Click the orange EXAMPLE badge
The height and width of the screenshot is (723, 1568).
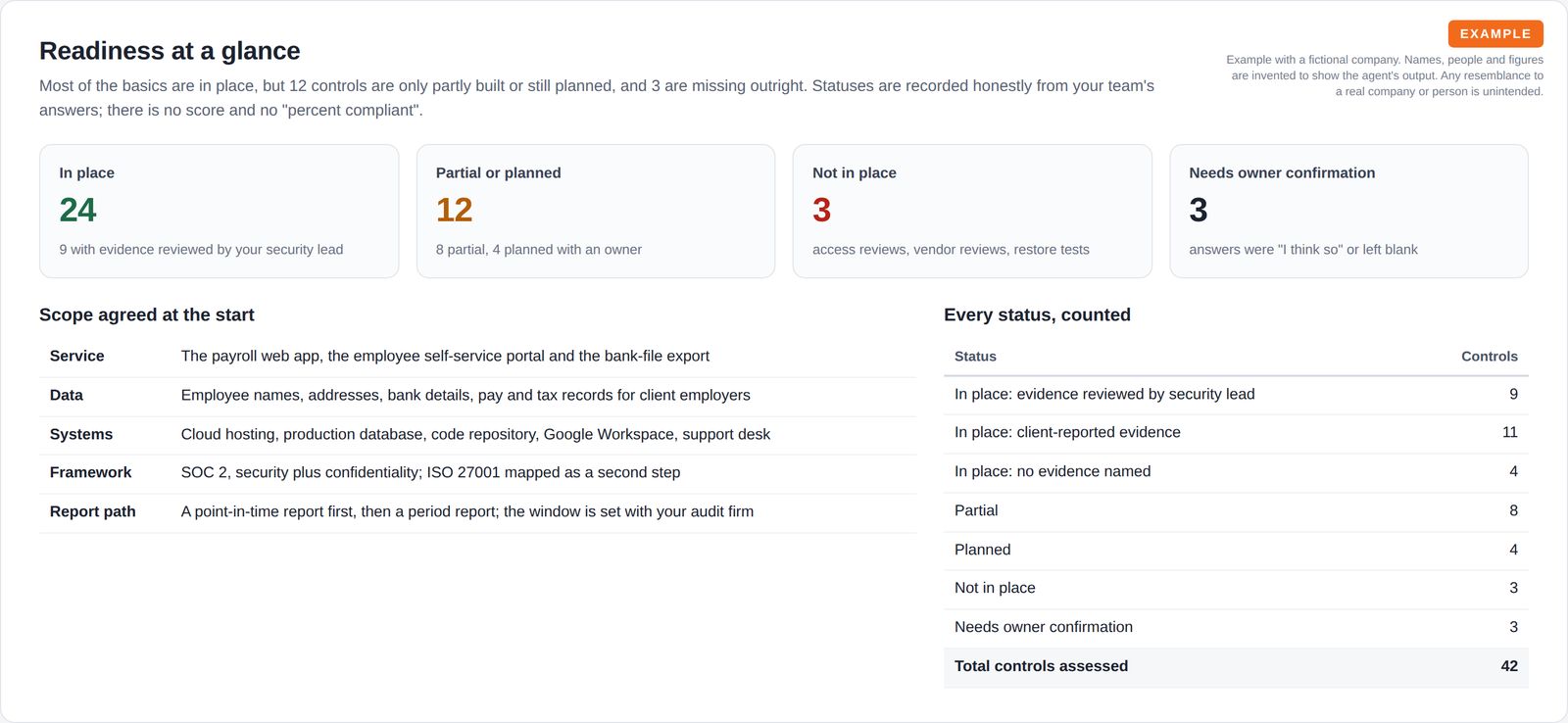point(1495,33)
